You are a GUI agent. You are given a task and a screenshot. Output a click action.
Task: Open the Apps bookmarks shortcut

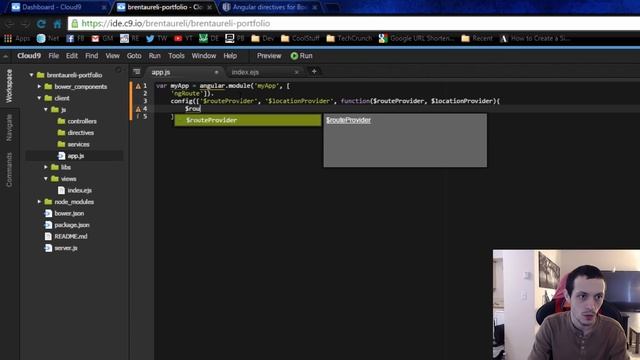(x=17, y=38)
